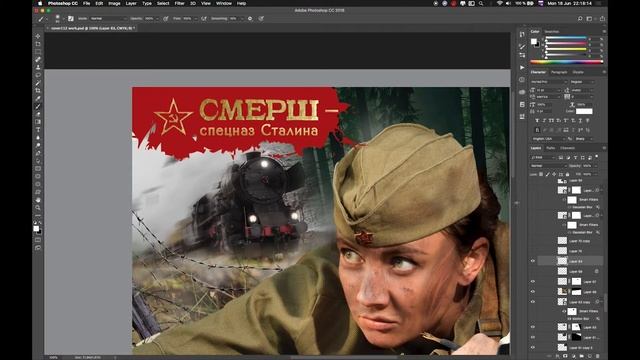
Task: Select the Rectangular Marquee tool
Action: 38,52
